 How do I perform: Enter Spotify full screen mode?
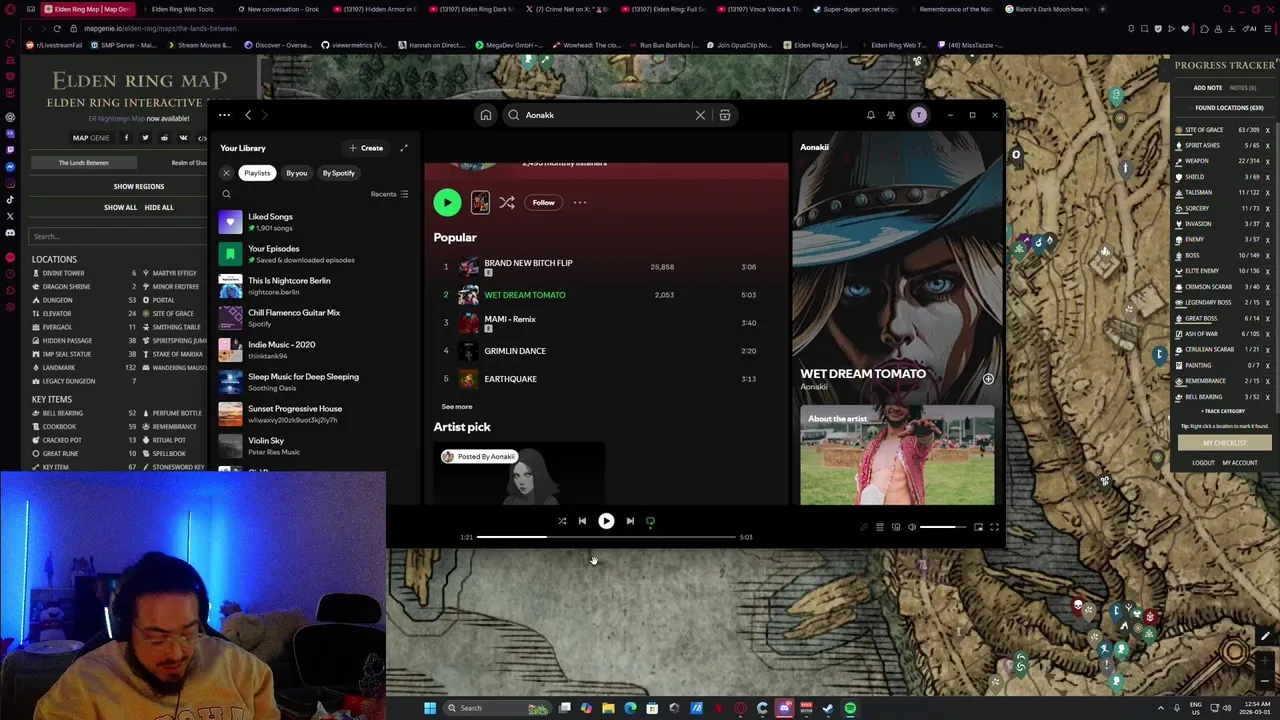coord(994,527)
